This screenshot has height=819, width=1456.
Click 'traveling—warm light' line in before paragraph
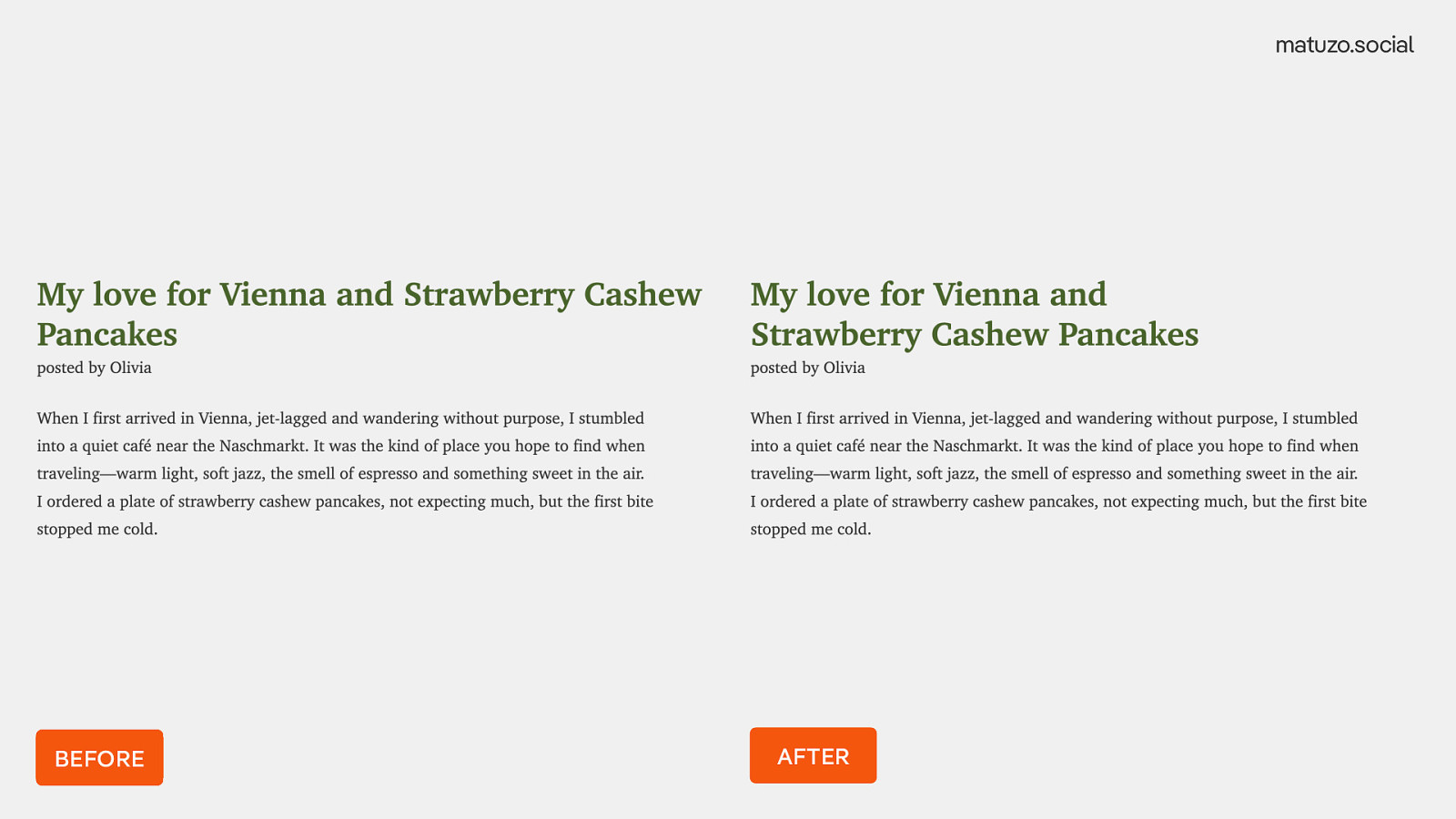[x=340, y=473]
